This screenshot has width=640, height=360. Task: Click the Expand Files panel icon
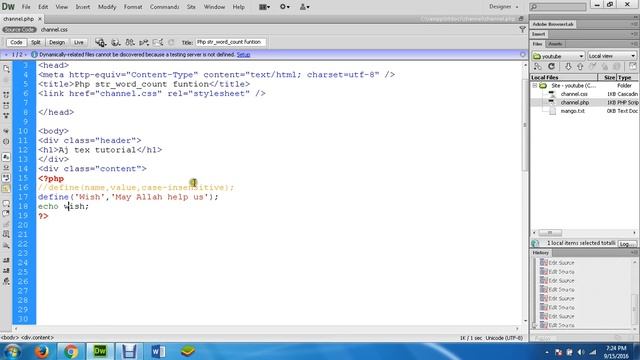pyautogui.click(x=632, y=67)
